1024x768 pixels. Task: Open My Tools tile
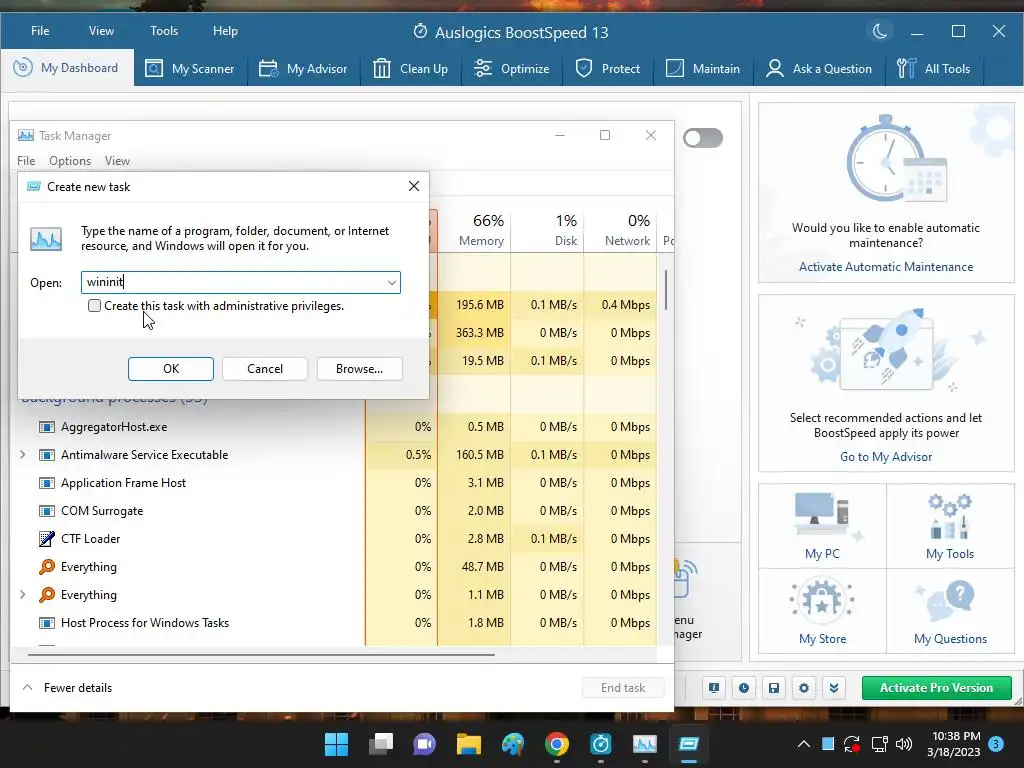950,526
